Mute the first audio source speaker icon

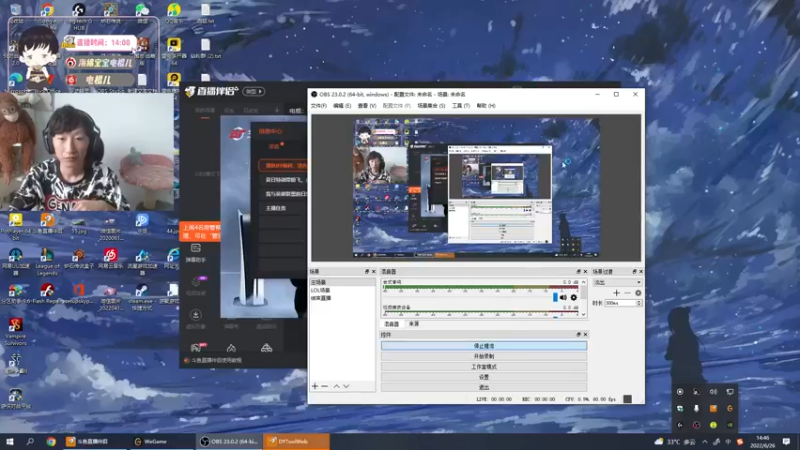click(x=563, y=297)
